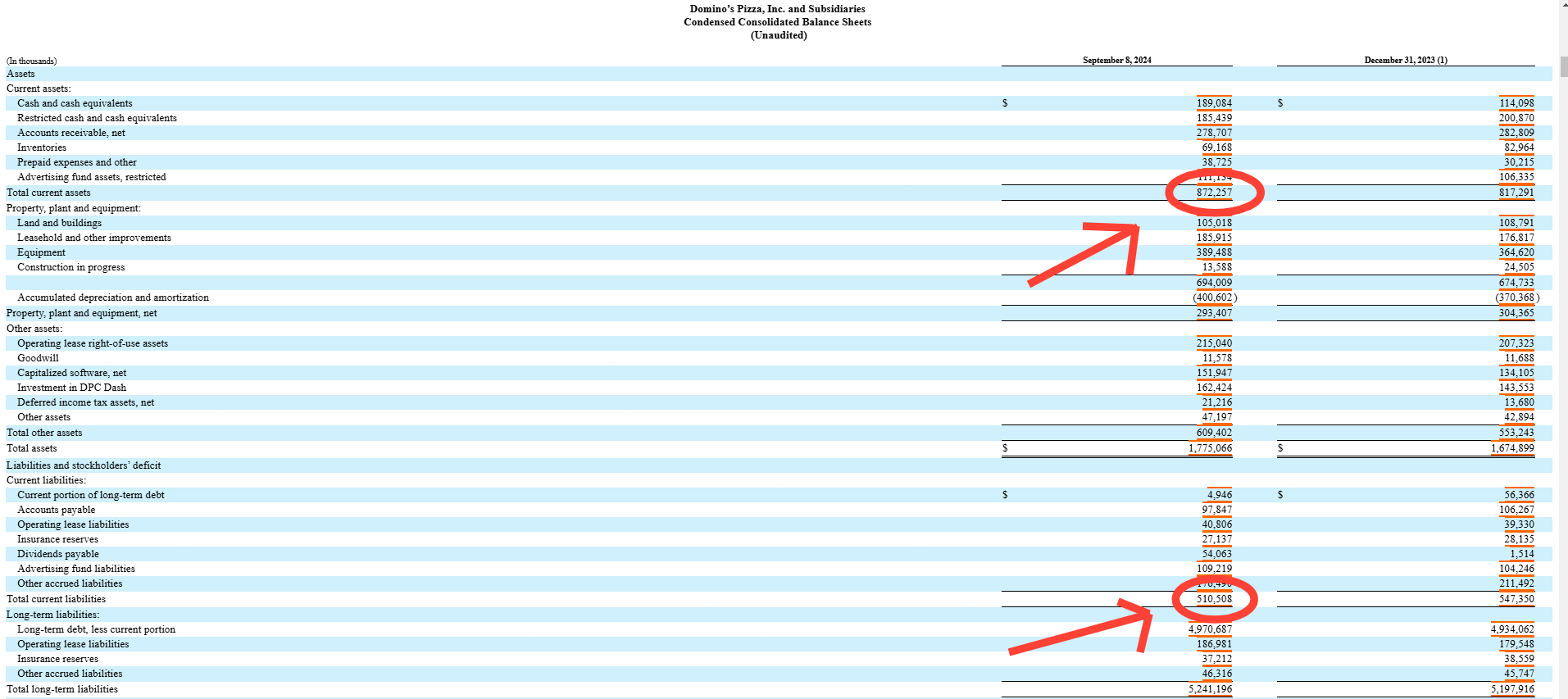The height and width of the screenshot is (699, 1568).
Task: Click 'Operating lease right-of-use assets' label
Action: [x=93, y=343]
